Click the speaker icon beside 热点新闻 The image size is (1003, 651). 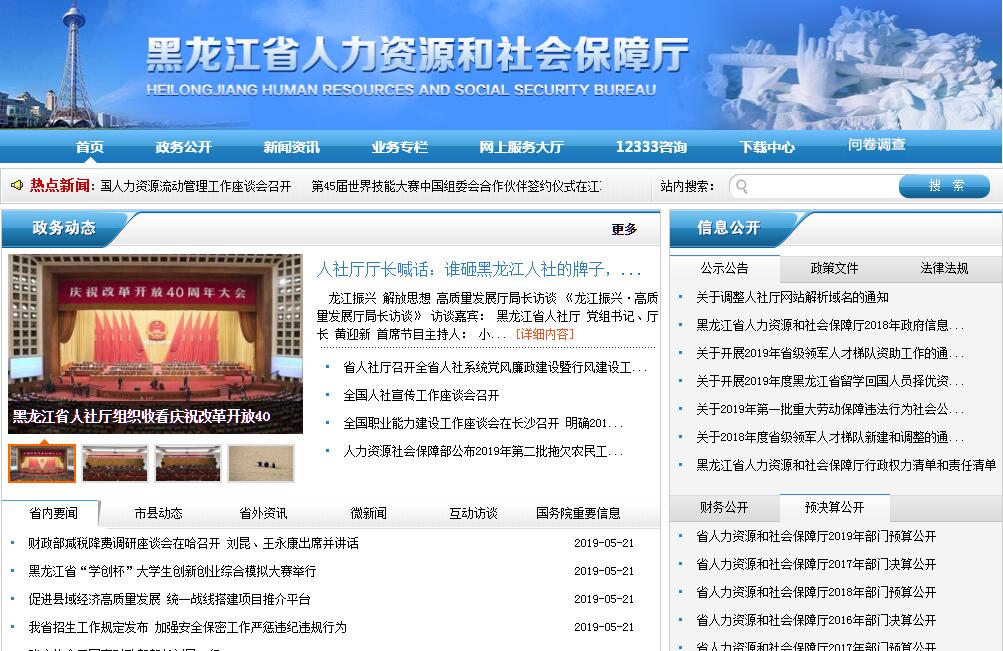(x=17, y=185)
